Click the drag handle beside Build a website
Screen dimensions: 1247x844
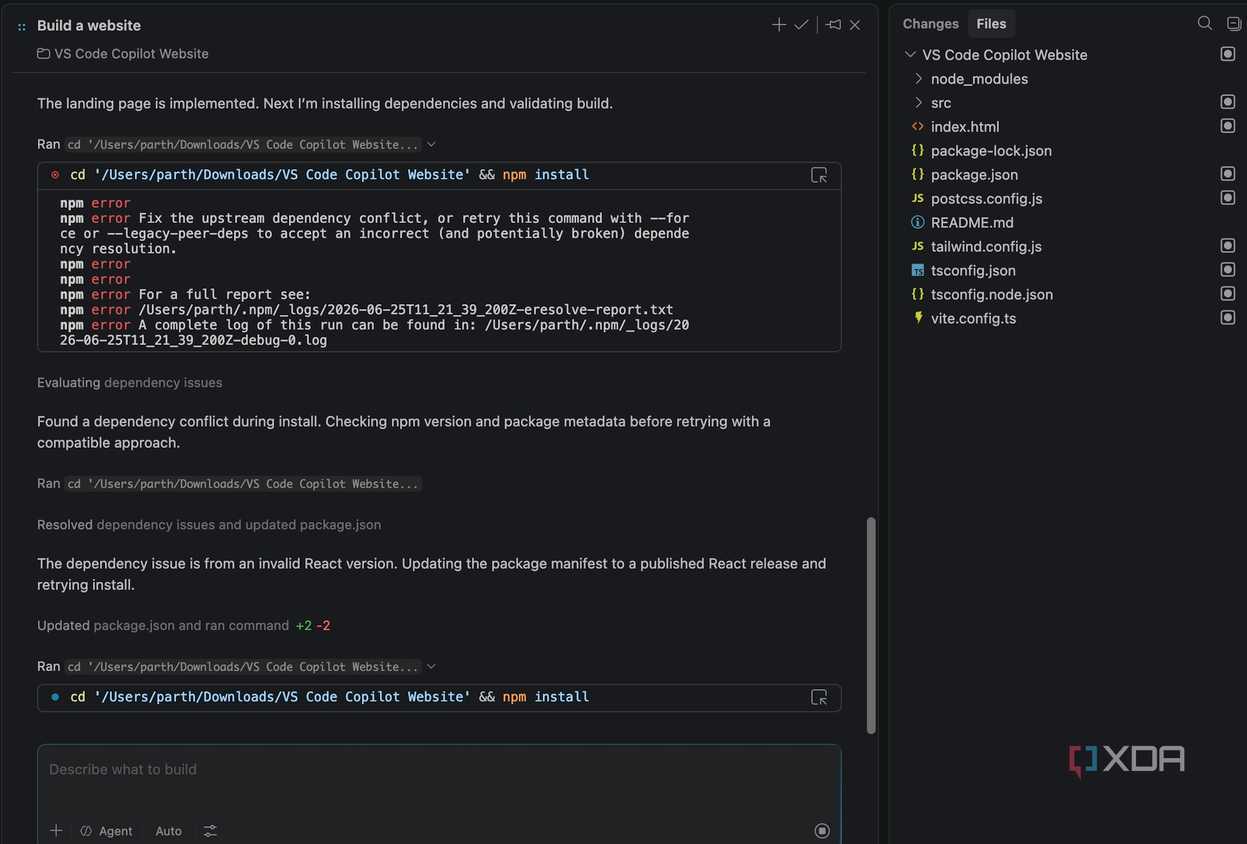[x=22, y=26]
